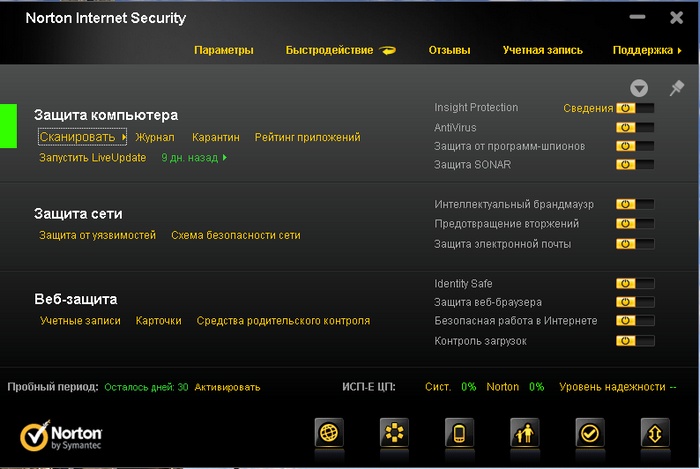Toggle the AntiVirus switch
The image size is (700, 469).
(635, 127)
